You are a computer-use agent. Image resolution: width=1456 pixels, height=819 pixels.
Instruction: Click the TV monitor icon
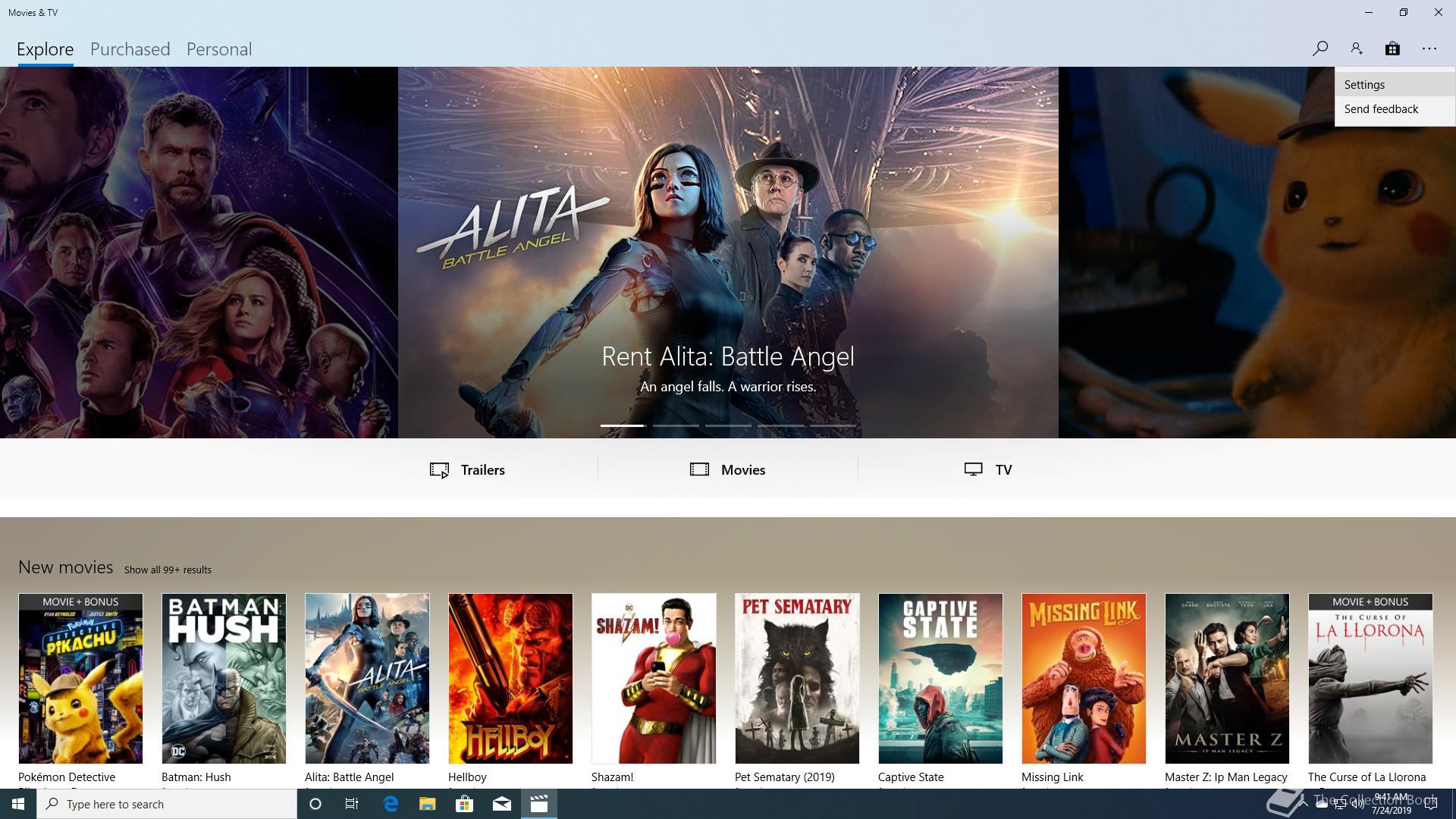973,469
